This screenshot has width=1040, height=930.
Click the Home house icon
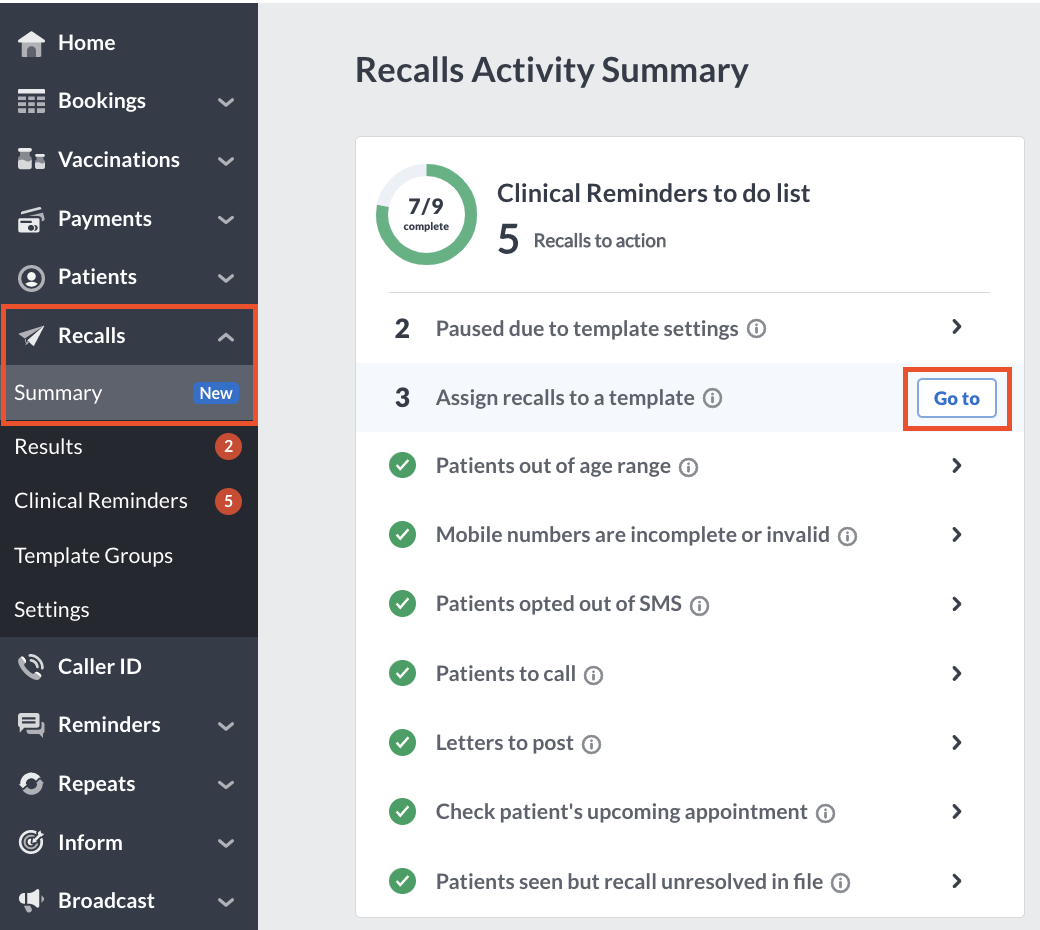(x=31, y=44)
